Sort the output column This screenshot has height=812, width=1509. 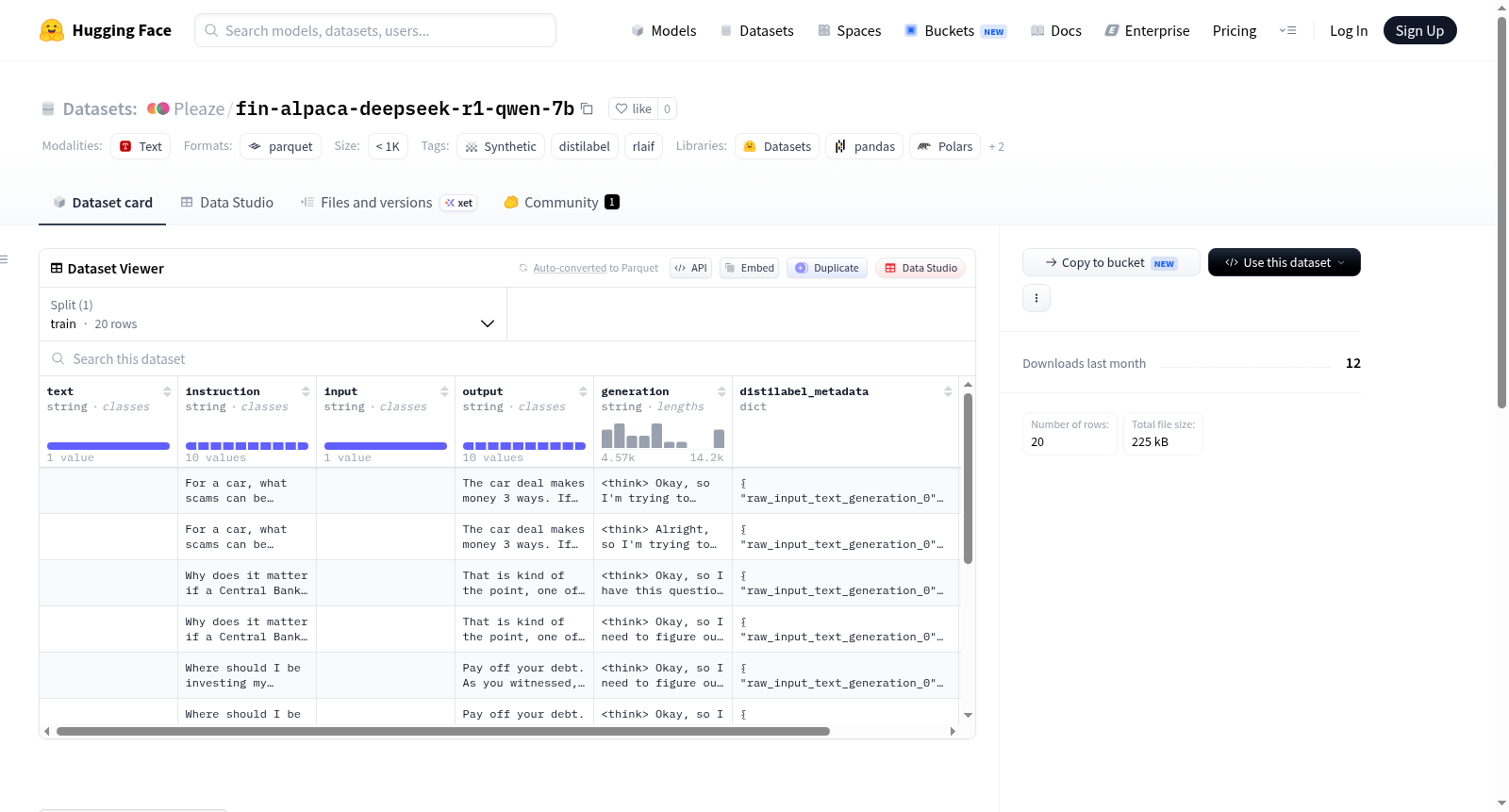pos(583,391)
